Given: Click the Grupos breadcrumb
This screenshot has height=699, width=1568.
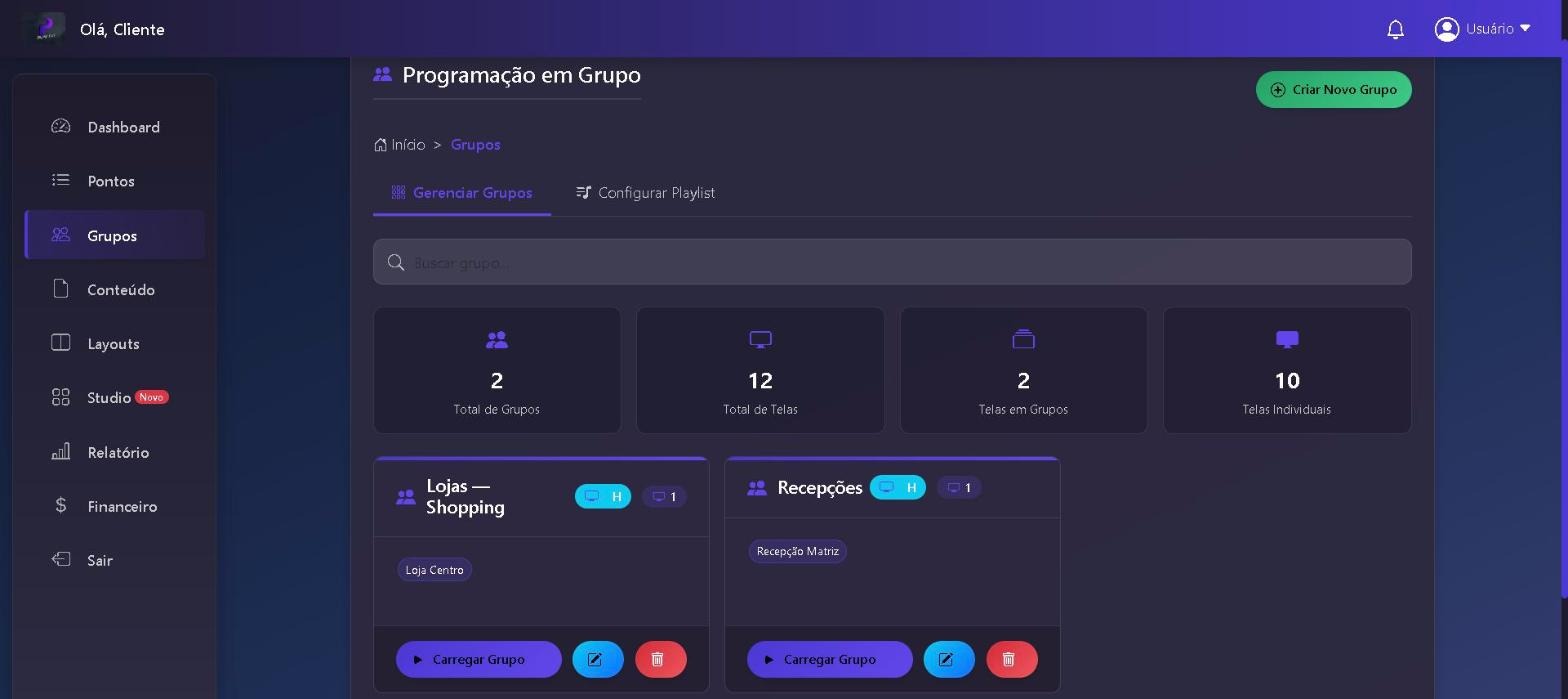Looking at the screenshot, I should pyautogui.click(x=475, y=144).
